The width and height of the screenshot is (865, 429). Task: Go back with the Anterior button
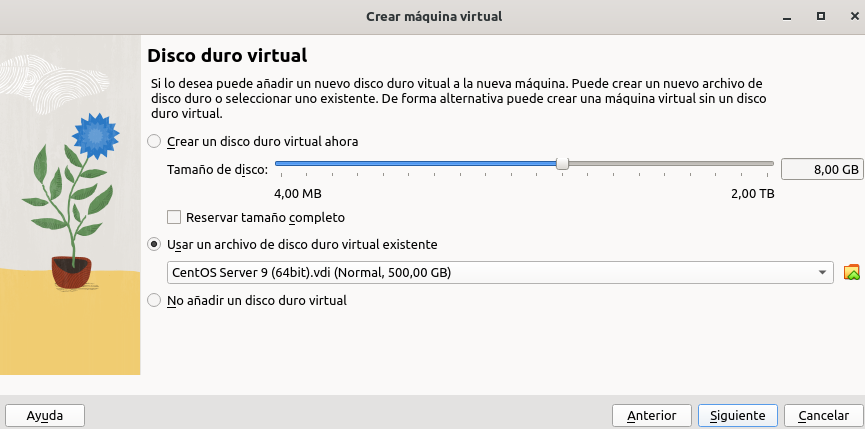652,416
